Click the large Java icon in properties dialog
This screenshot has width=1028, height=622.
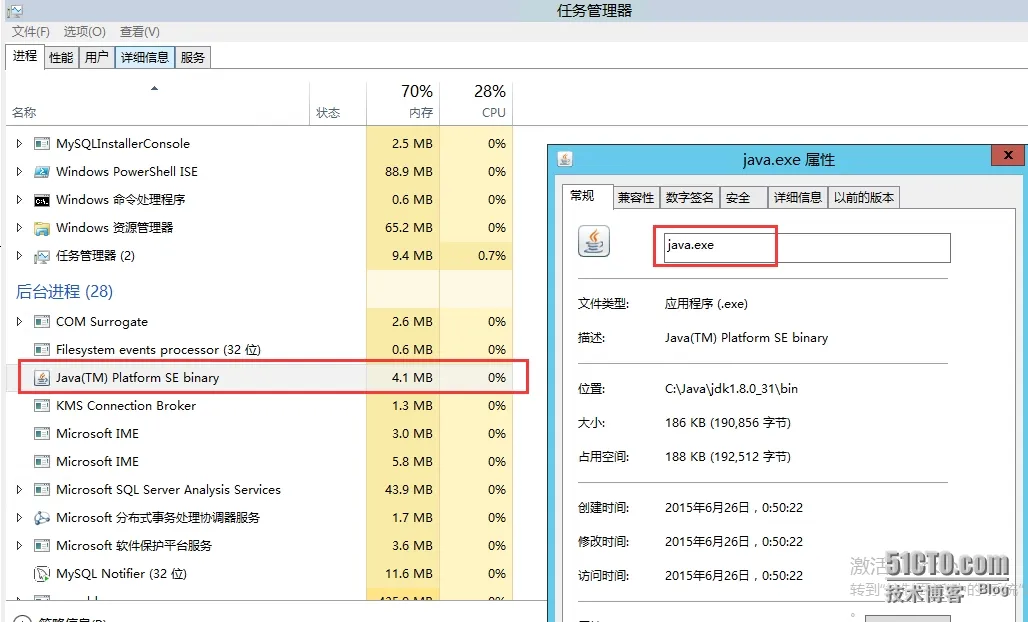(594, 241)
